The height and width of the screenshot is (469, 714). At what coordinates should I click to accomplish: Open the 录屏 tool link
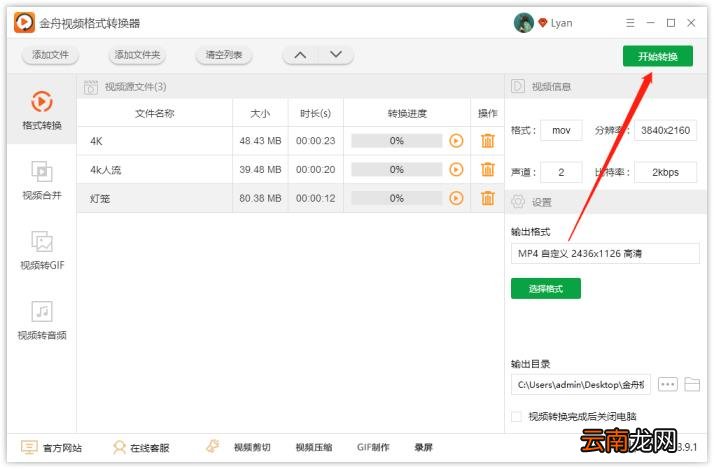point(423,448)
